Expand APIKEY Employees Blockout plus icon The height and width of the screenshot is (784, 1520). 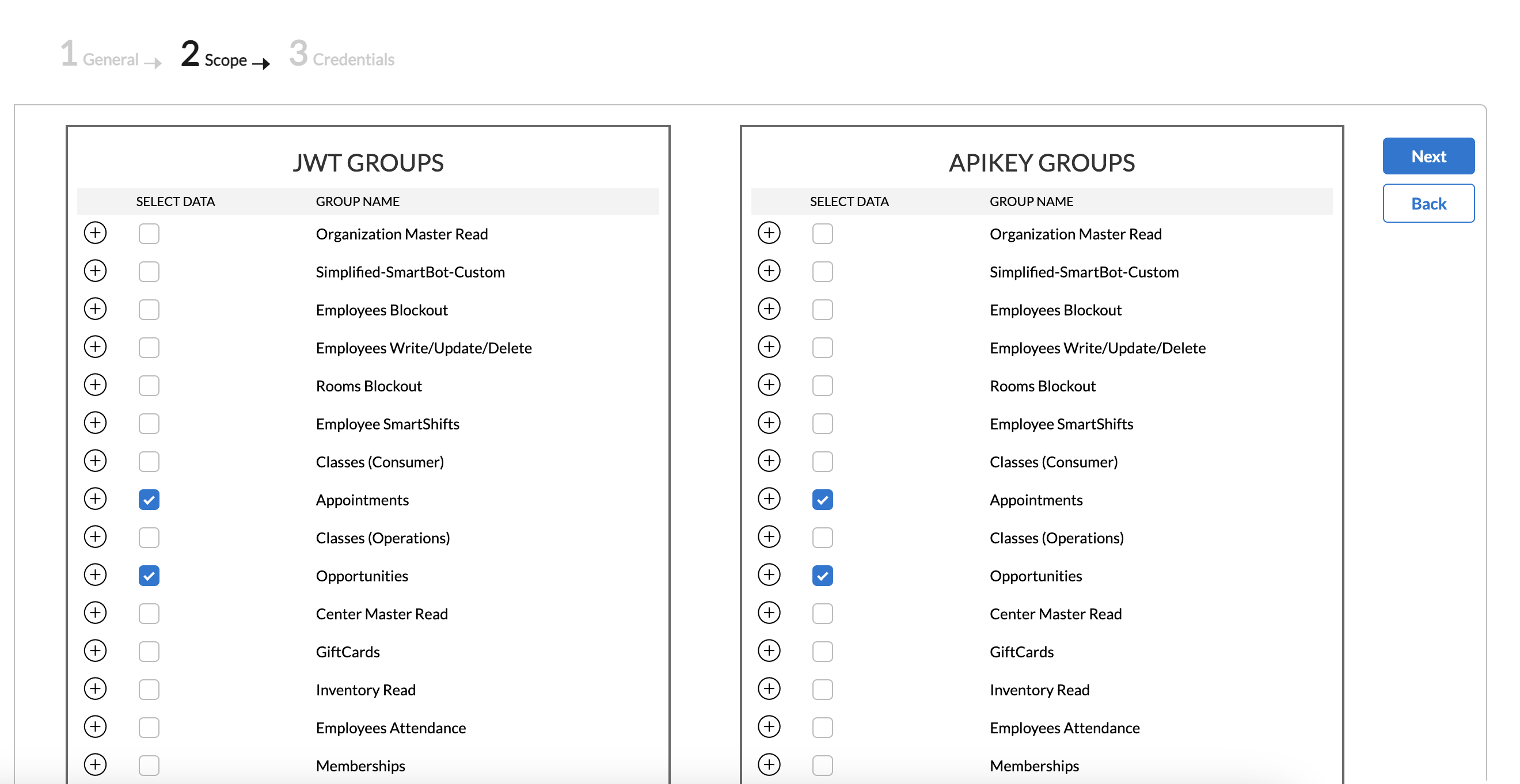pyautogui.click(x=769, y=309)
